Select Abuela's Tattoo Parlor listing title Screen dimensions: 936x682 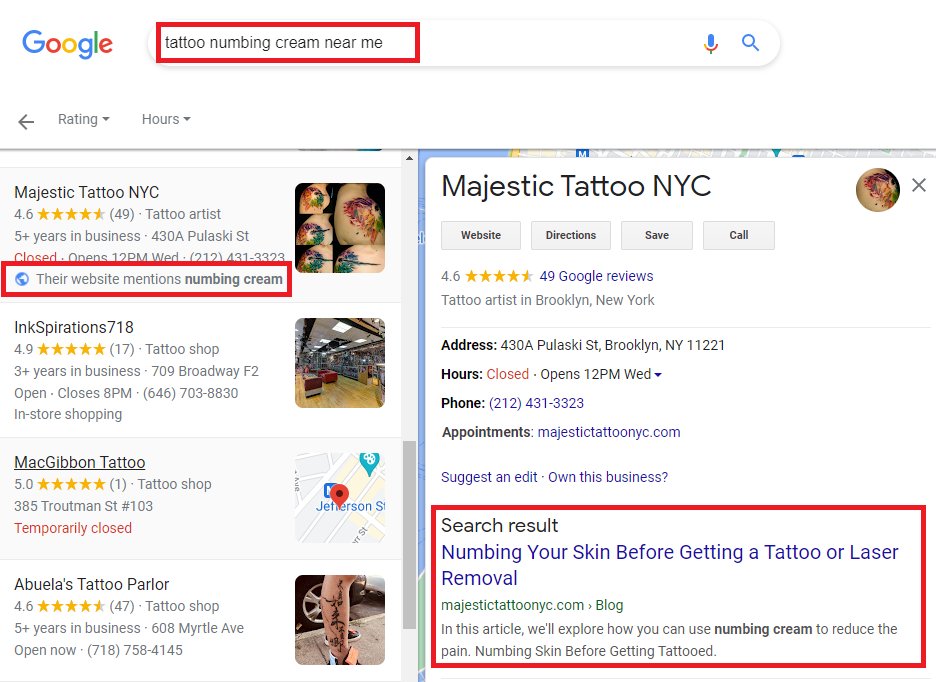(92, 584)
